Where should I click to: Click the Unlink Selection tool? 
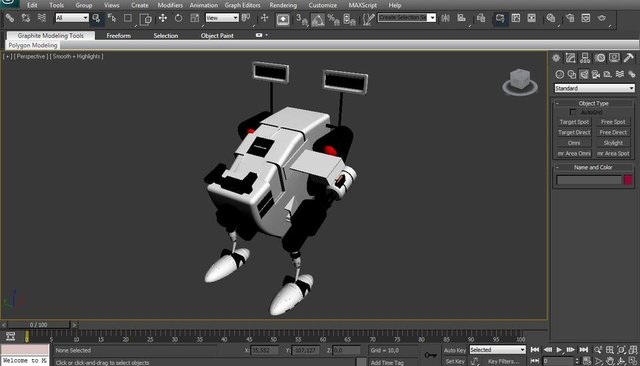click(26, 18)
